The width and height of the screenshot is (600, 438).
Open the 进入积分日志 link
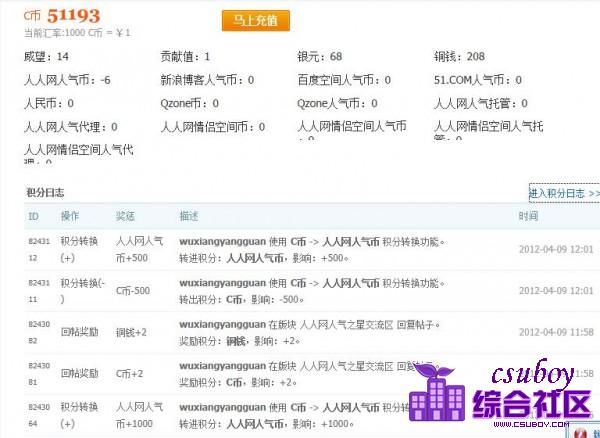pyautogui.click(x=564, y=193)
